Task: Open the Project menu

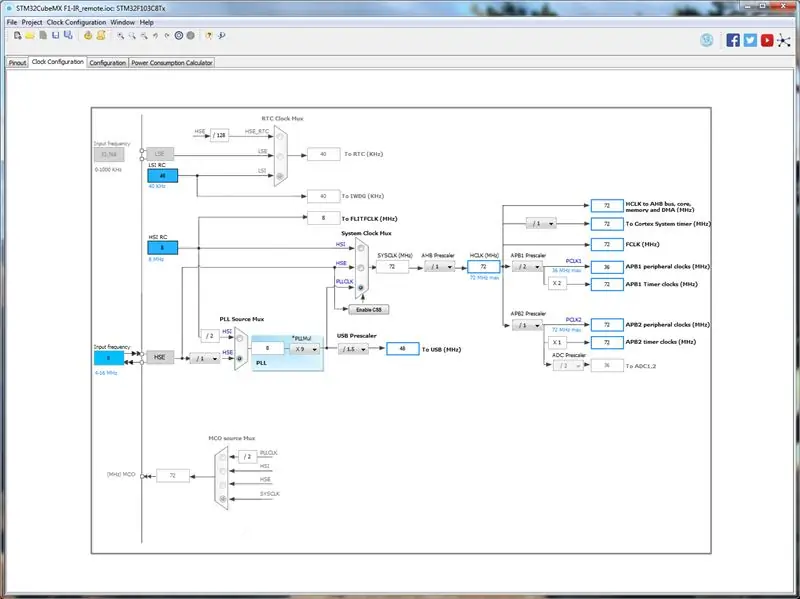Action: (x=32, y=22)
